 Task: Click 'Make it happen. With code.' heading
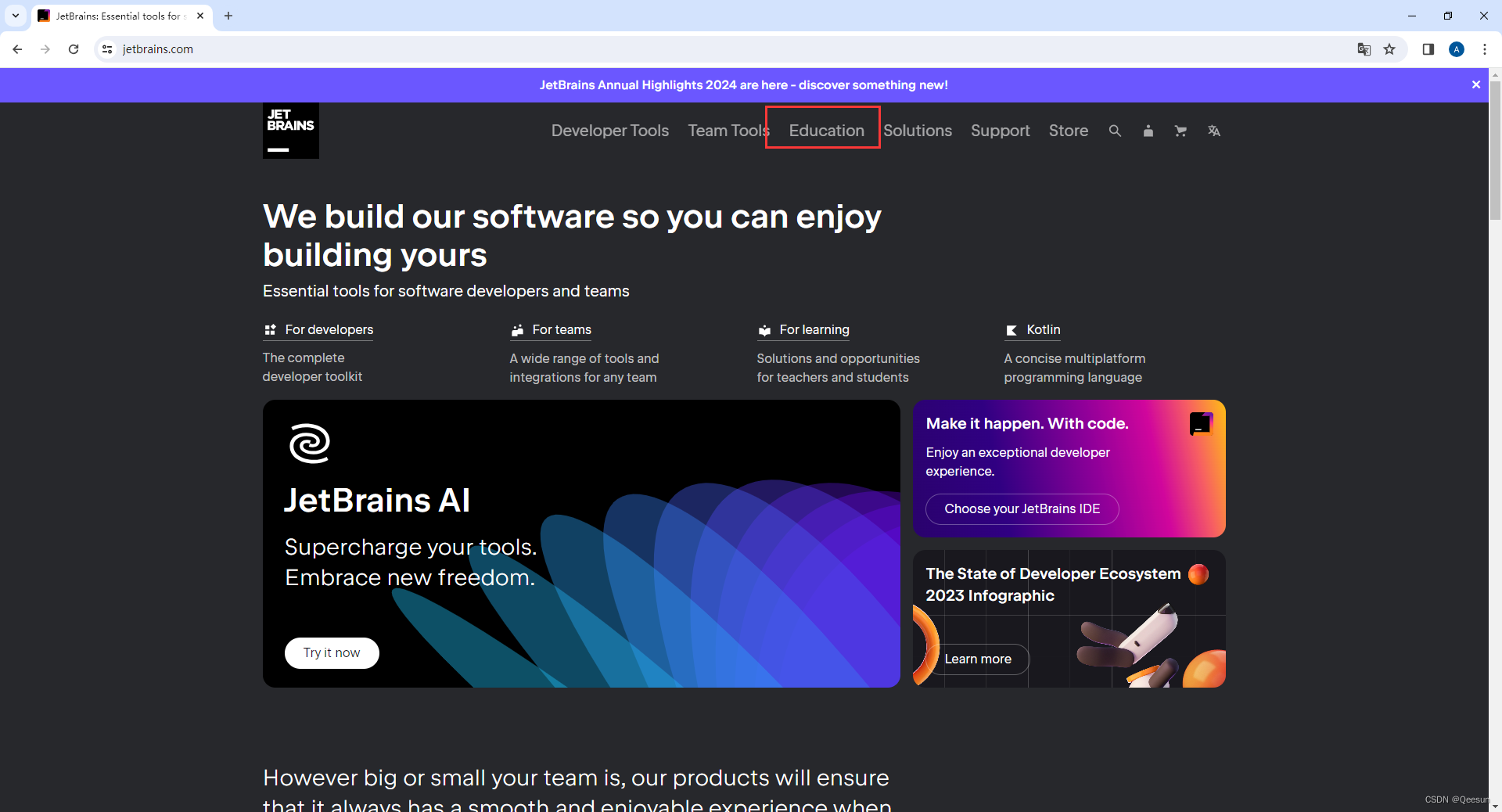click(x=1027, y=424)
